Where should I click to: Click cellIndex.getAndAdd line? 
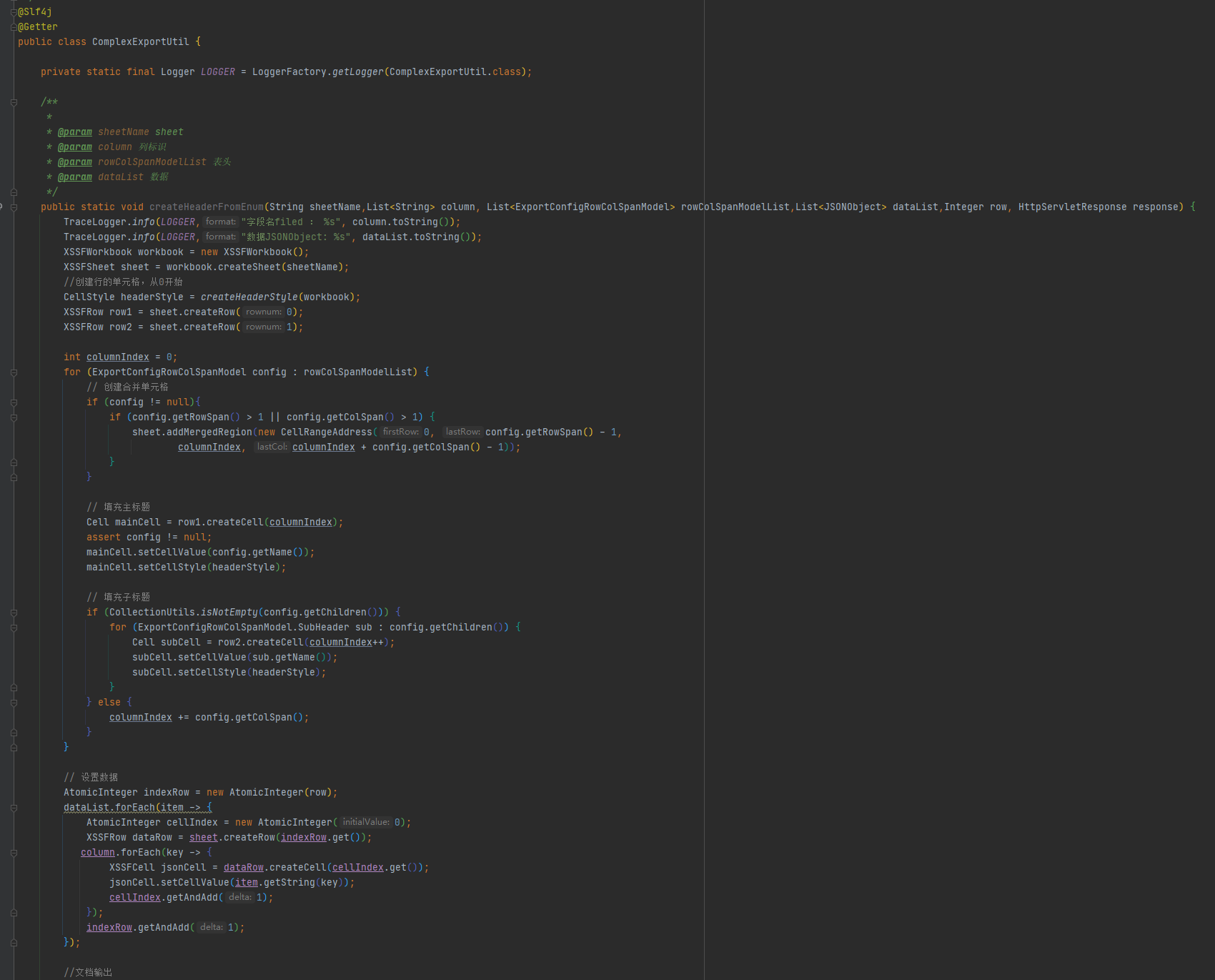pos(192,898)
